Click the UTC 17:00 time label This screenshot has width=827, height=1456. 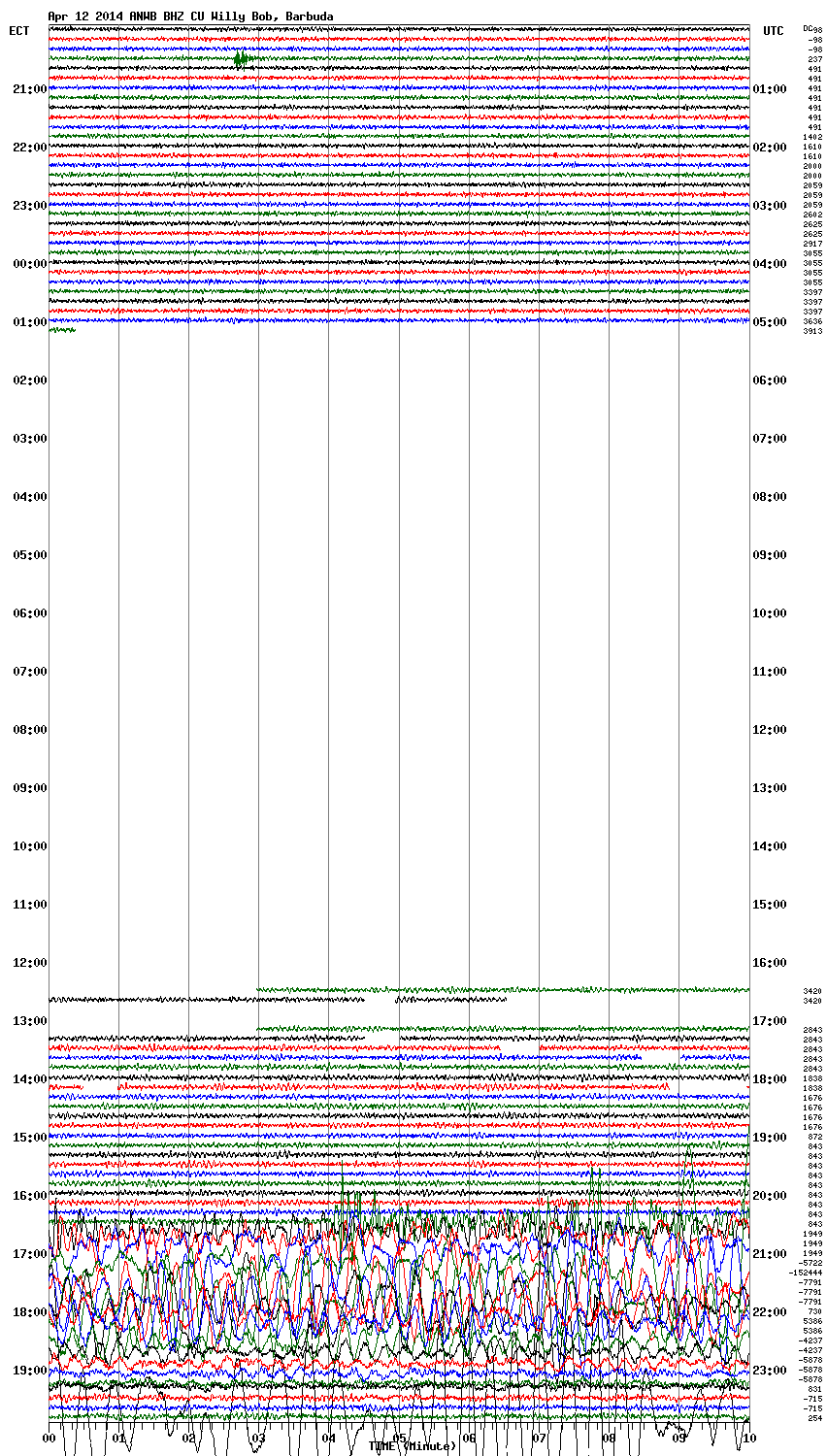(770, 1021)
